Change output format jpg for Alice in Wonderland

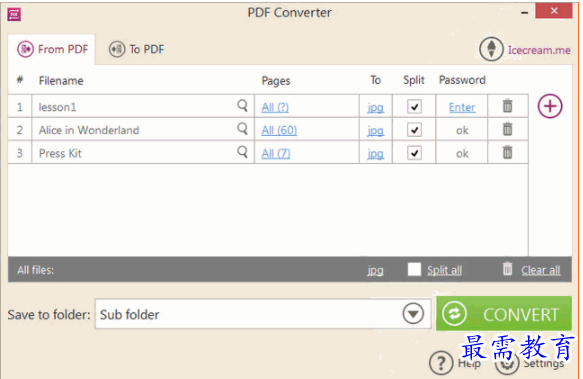[376, 131]
